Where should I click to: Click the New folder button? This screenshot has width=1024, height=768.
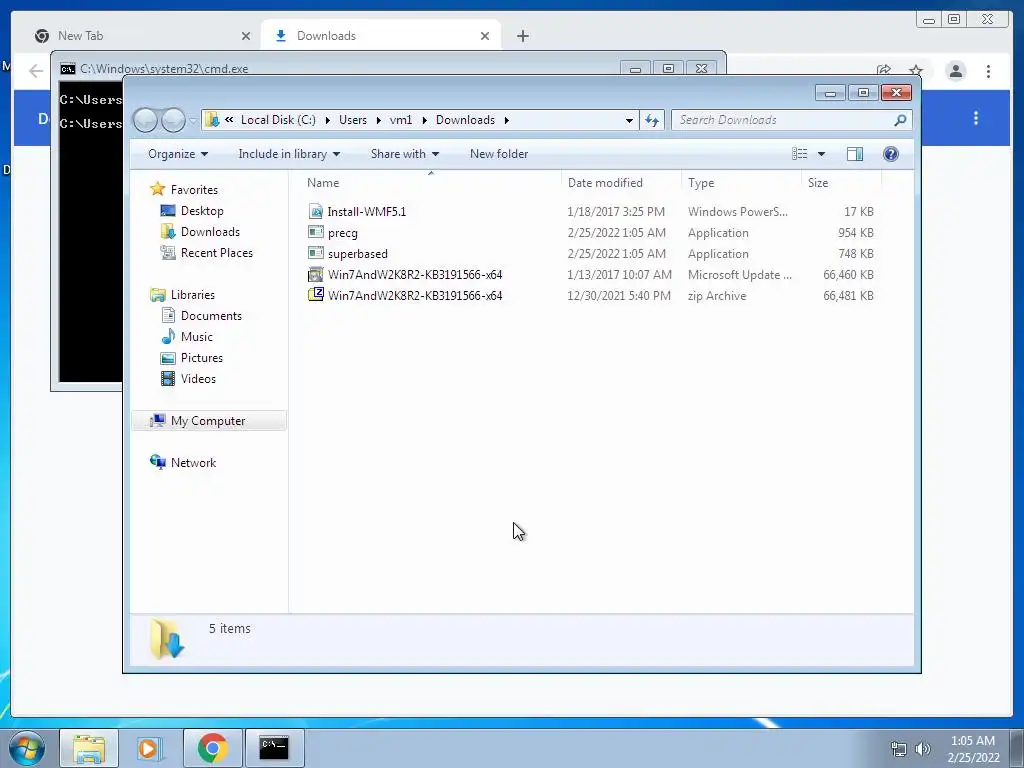(x=499, y=153)
